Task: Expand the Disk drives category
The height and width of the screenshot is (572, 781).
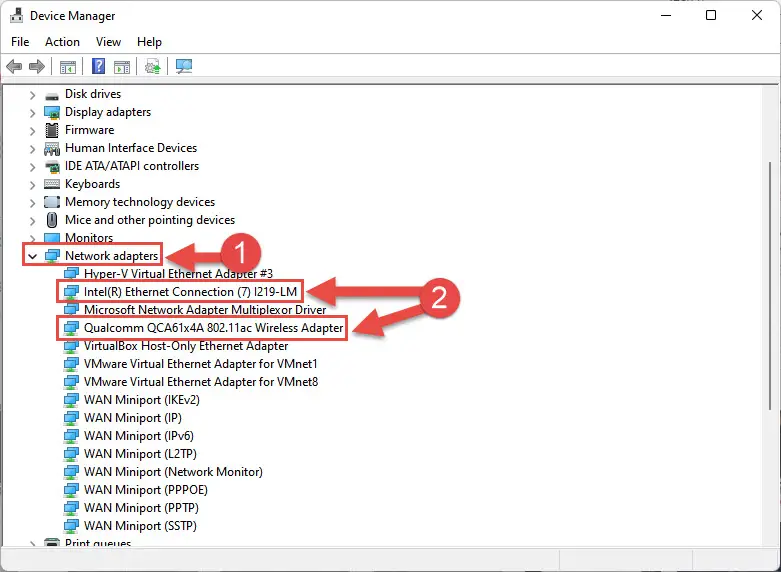Action: click(32, 95)
